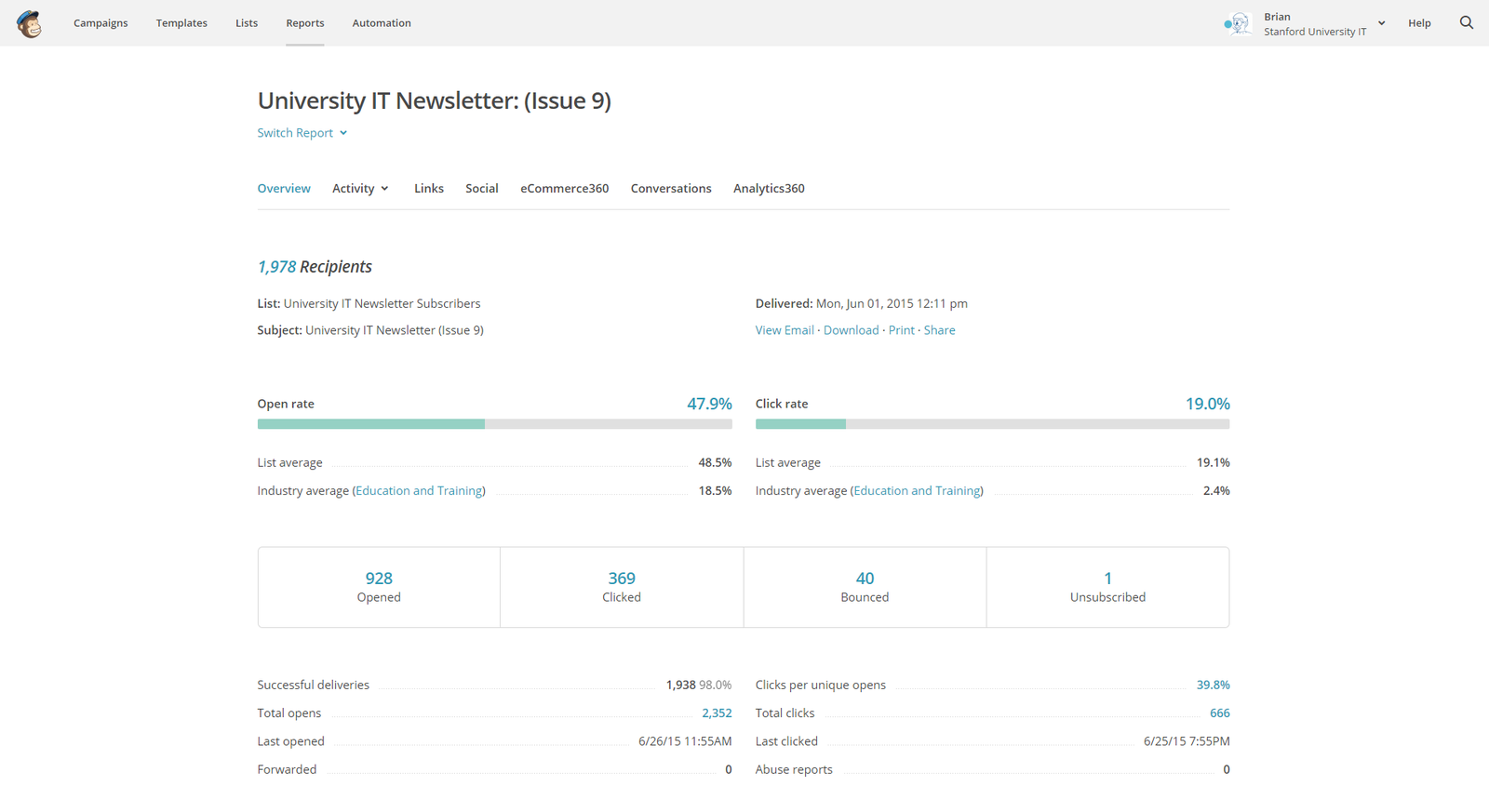This screenshot has height=812, width=1489.
Task: Switch to the Links tab
Action: point(429,188)
